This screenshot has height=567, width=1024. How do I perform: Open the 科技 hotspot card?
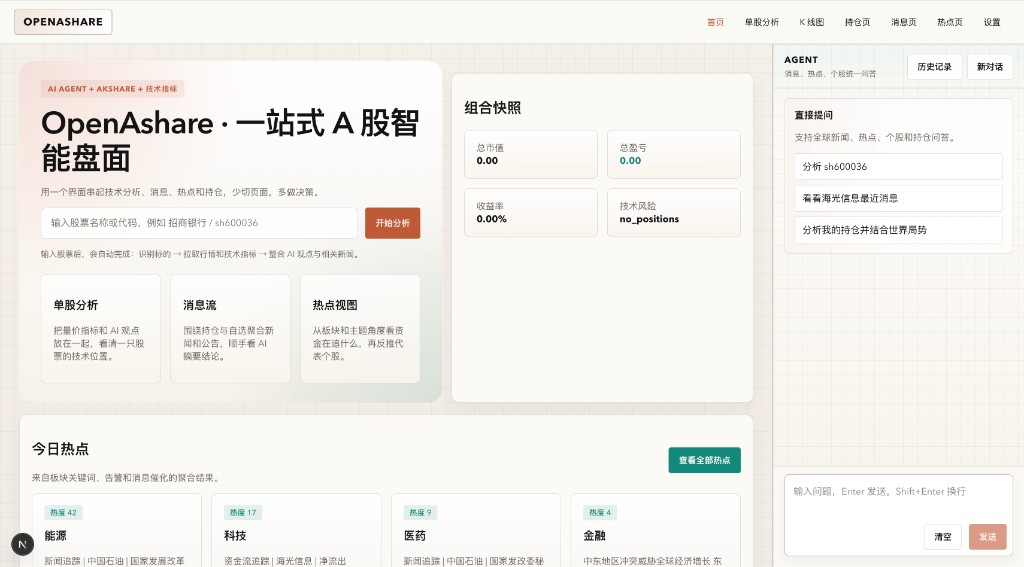[x=296, y=530]
